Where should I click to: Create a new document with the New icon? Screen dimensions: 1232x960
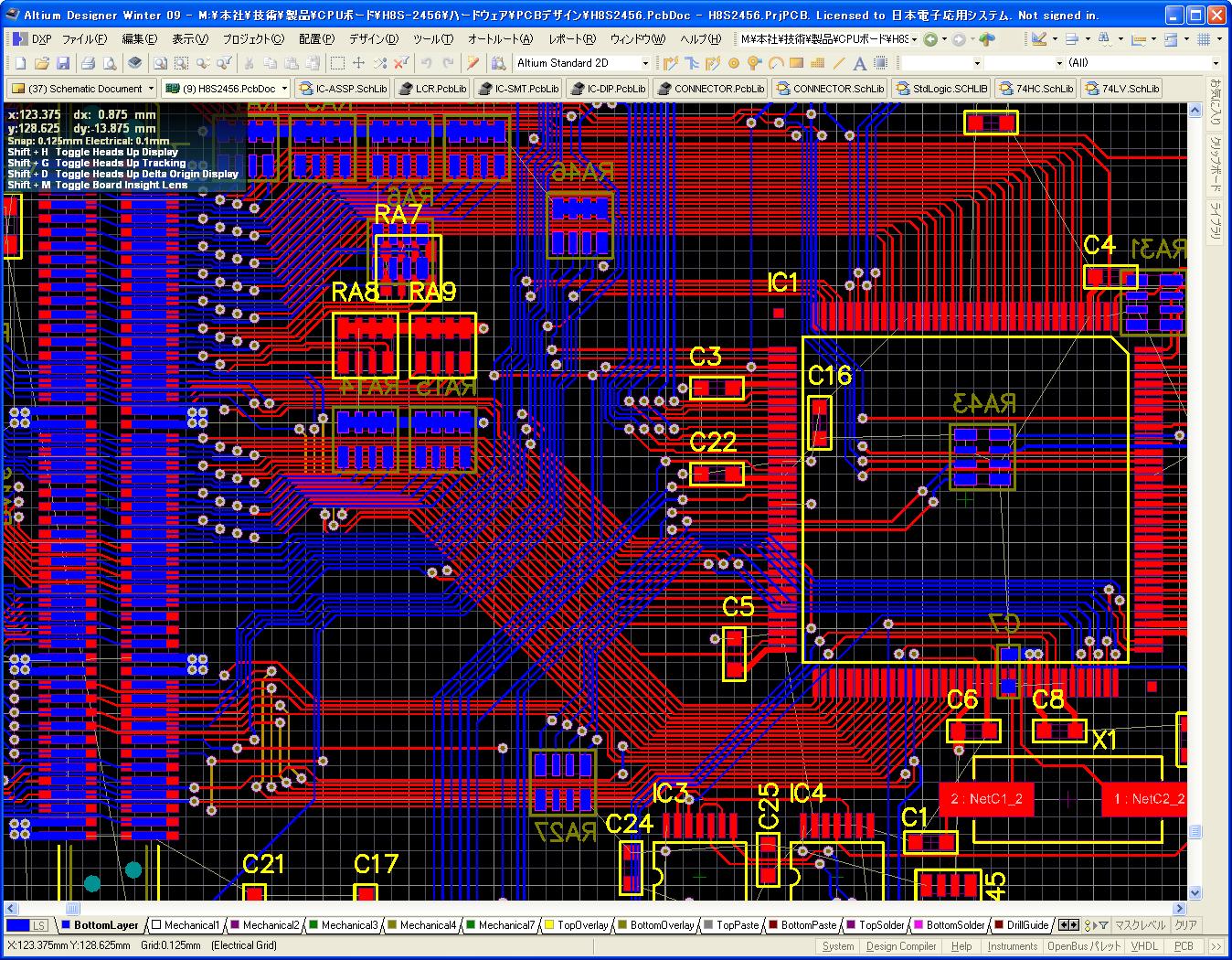(20, 63)
